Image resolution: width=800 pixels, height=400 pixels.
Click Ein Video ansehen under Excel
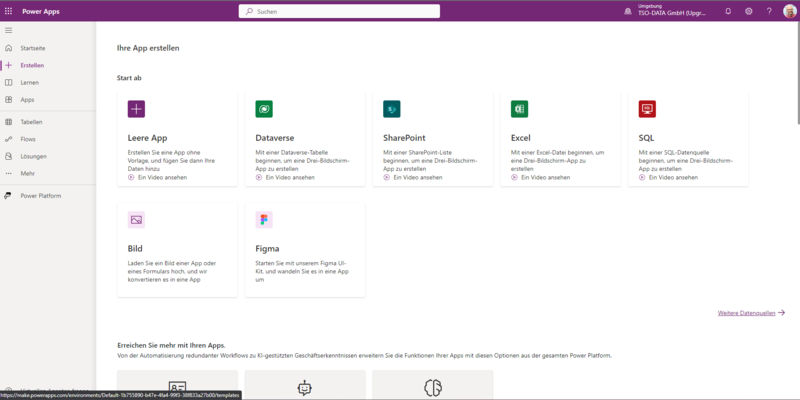(x=545, y=178)
